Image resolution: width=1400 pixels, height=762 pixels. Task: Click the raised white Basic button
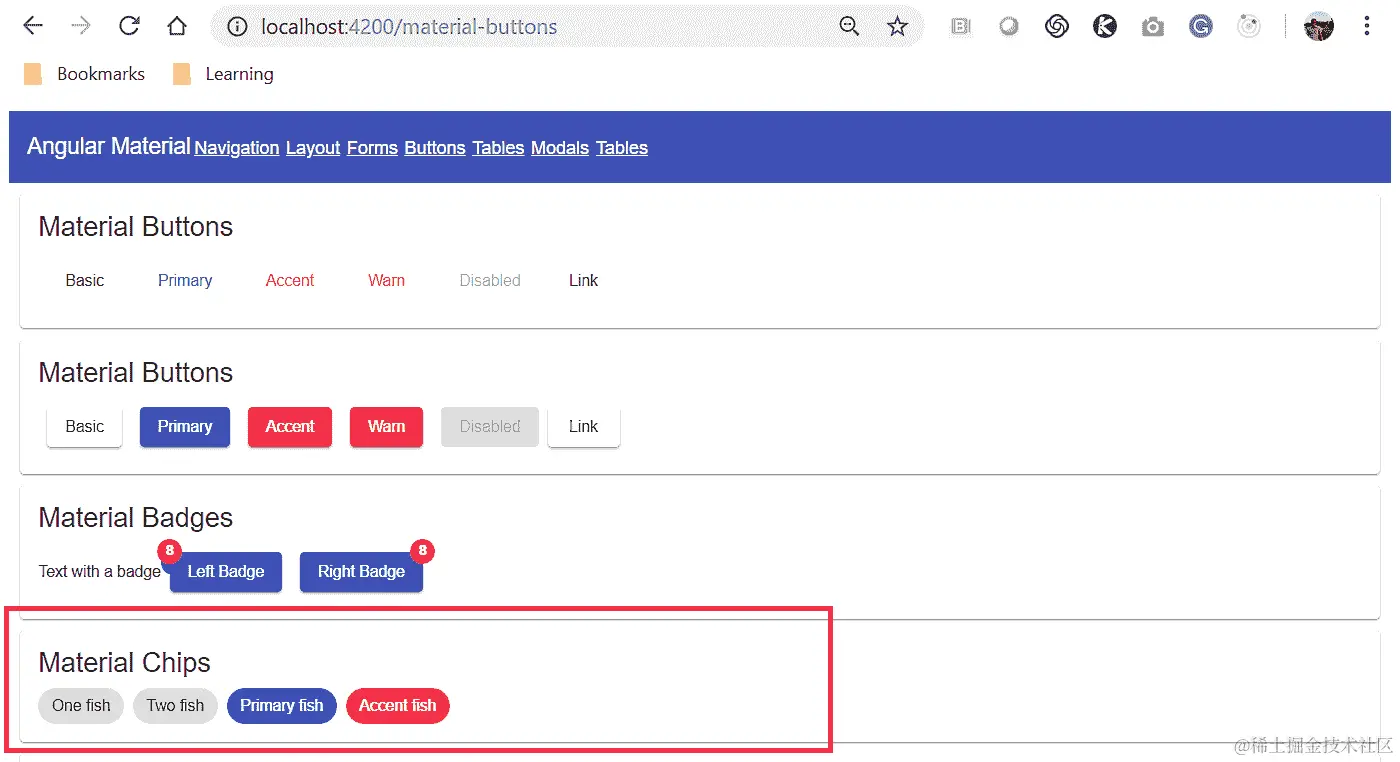pyautogui.click(x=85, y=427)
